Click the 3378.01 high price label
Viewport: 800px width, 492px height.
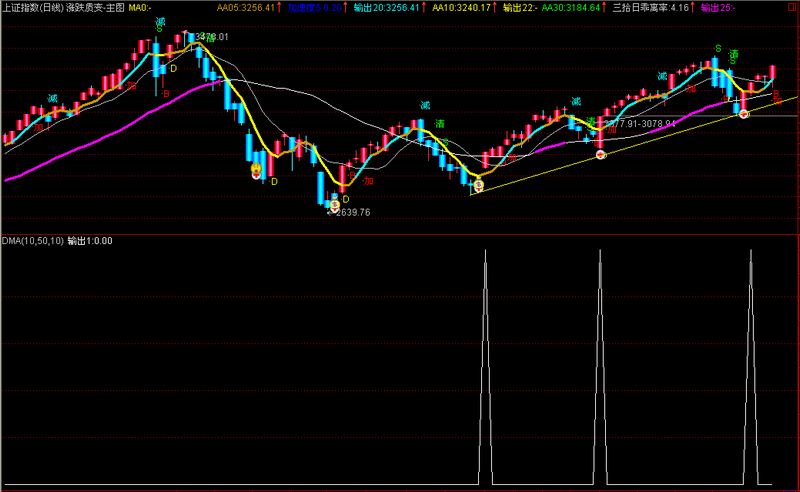click(x=212, y=37)
